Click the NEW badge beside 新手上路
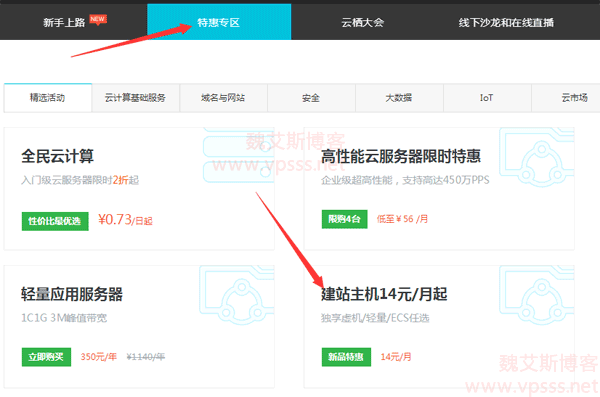 (x=98, y=19)
